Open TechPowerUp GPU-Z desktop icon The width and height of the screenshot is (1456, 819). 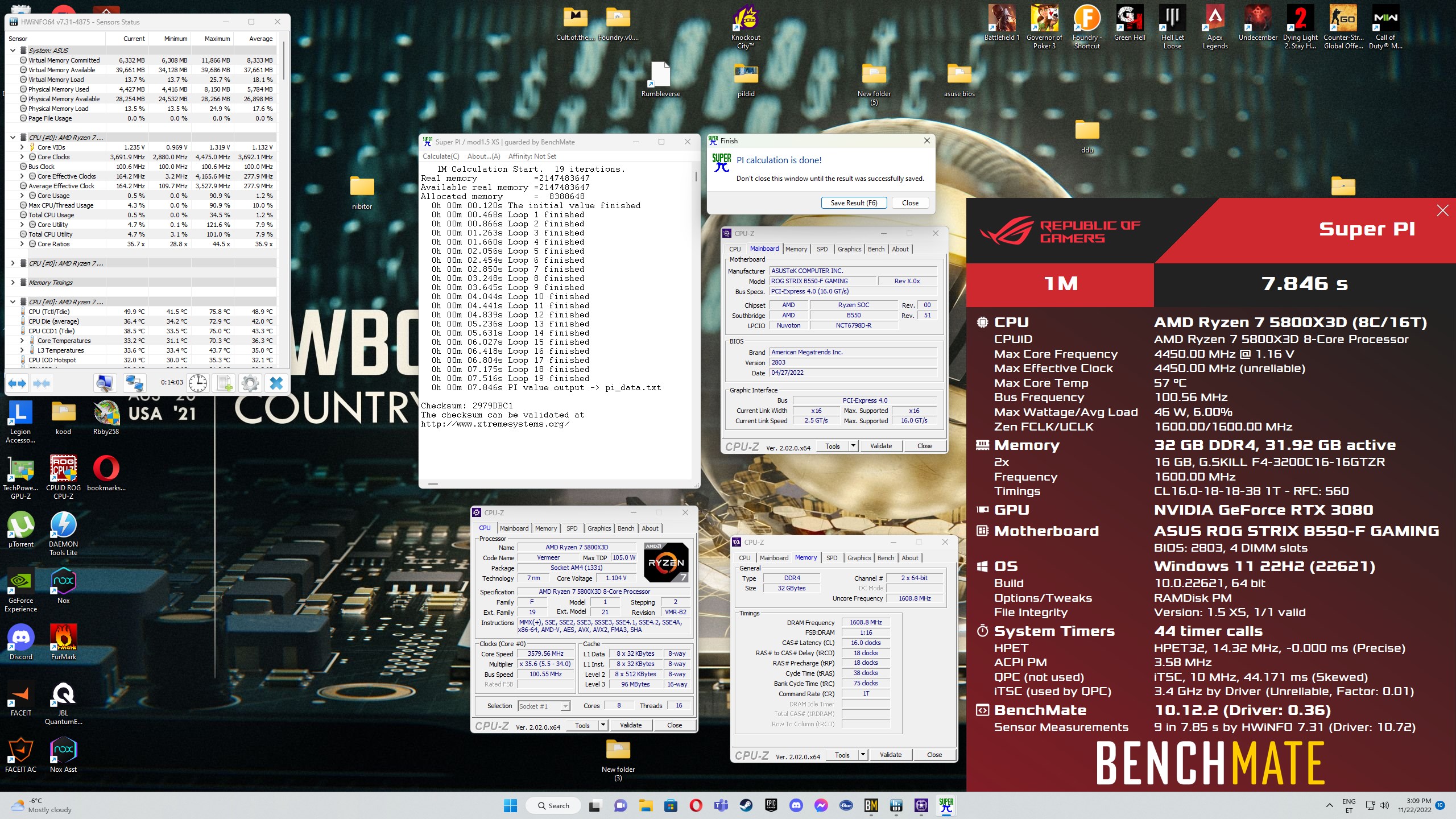tap(21, 478)
